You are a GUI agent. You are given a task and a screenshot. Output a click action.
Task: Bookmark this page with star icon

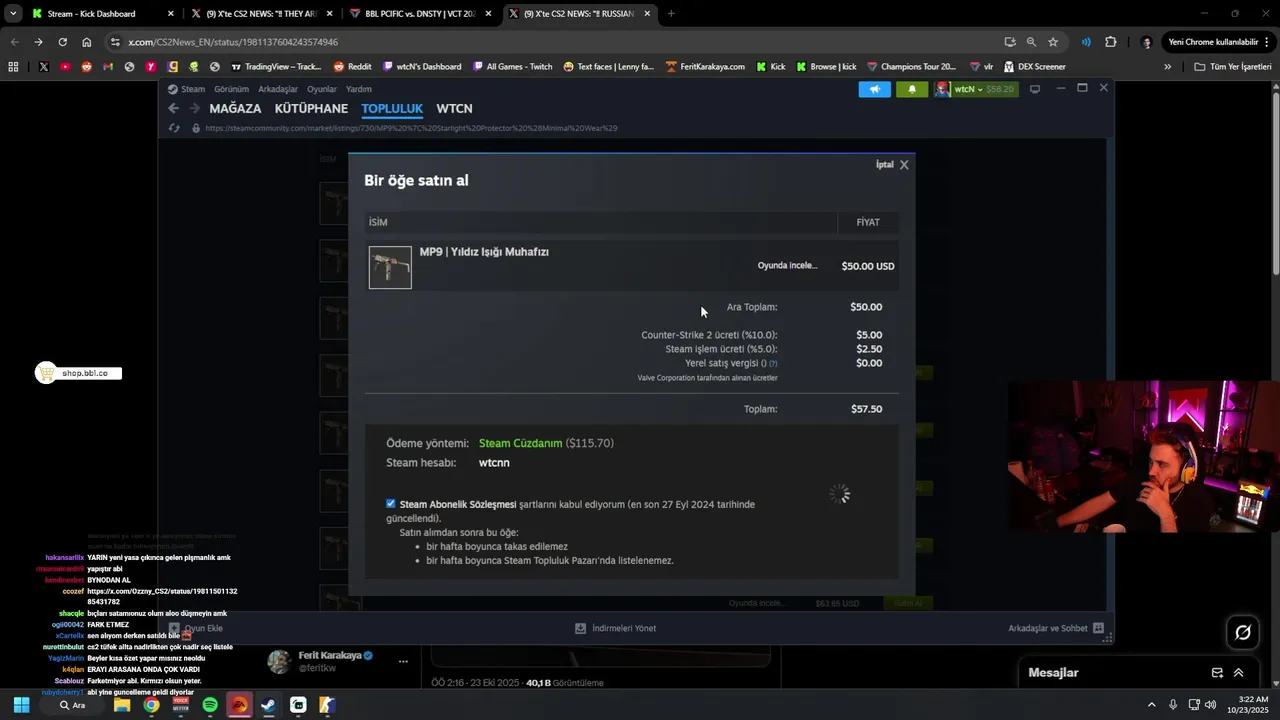click(1053, 42)
